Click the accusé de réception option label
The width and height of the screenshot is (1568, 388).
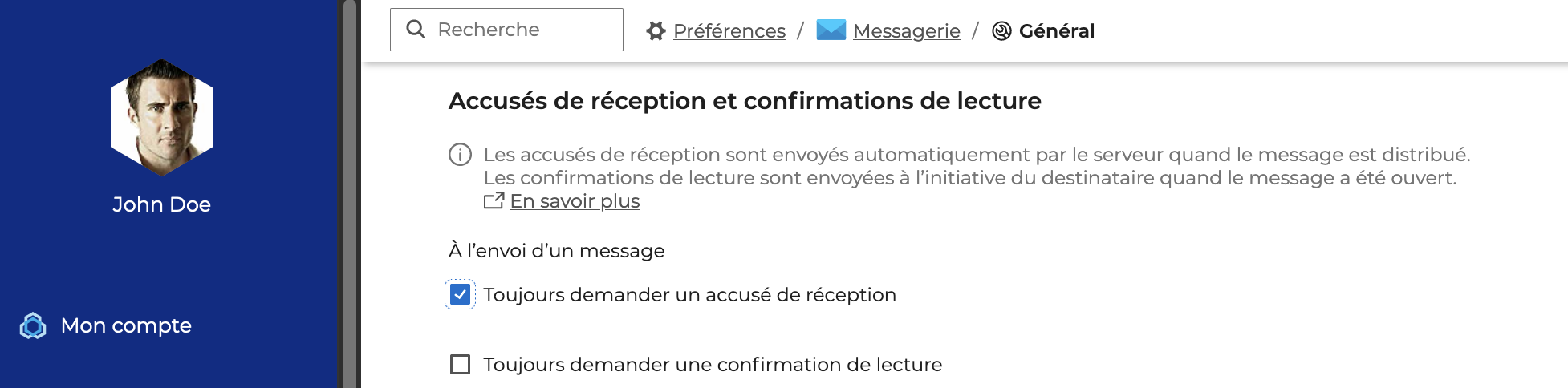[x=689, y=295]
